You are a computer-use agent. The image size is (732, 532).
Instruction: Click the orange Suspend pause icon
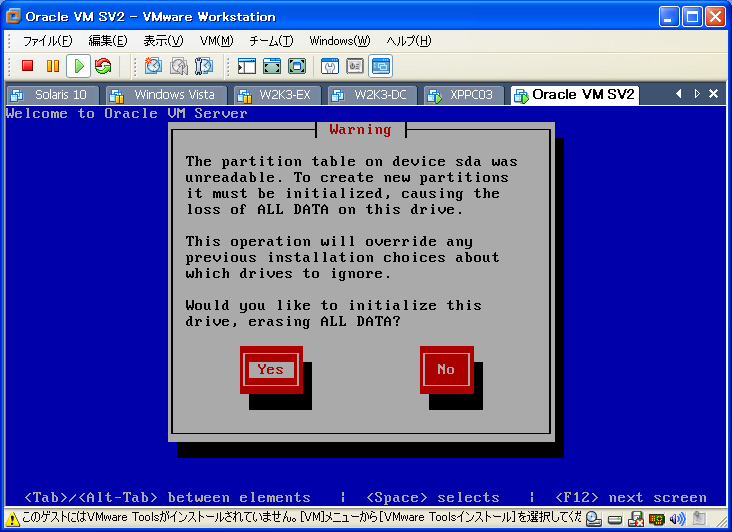pos(53,66)
